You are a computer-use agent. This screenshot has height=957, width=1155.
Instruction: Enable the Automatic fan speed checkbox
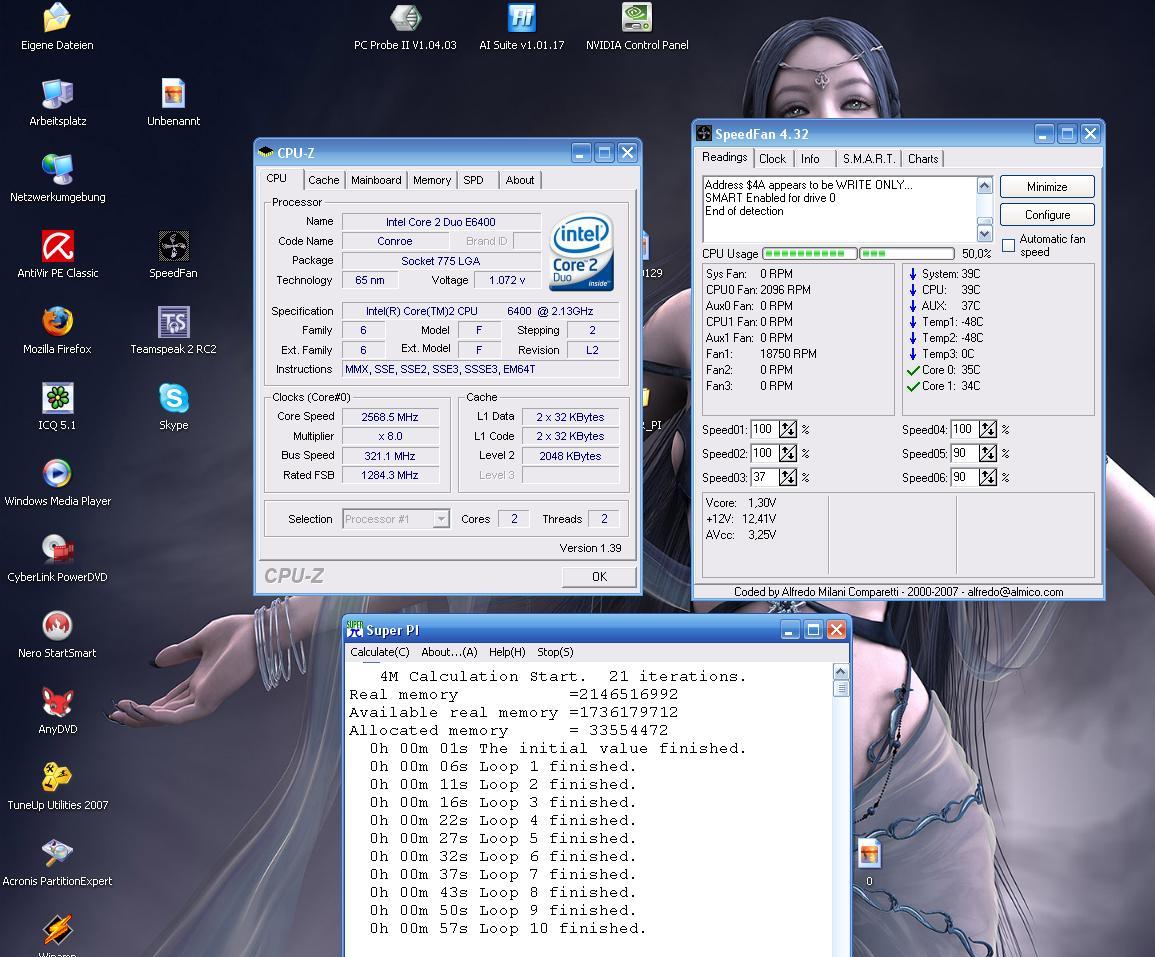point(1008,245)
